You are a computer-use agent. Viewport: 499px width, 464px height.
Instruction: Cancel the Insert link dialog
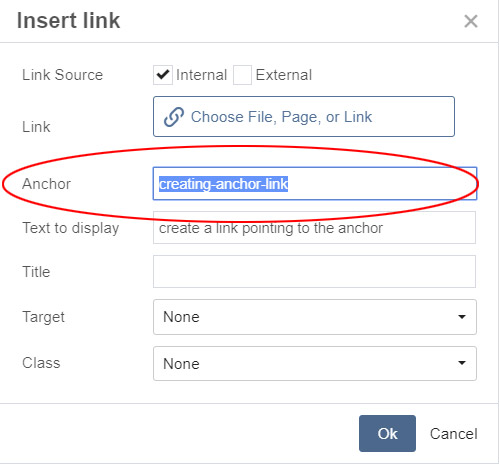(x=453, y=434)
